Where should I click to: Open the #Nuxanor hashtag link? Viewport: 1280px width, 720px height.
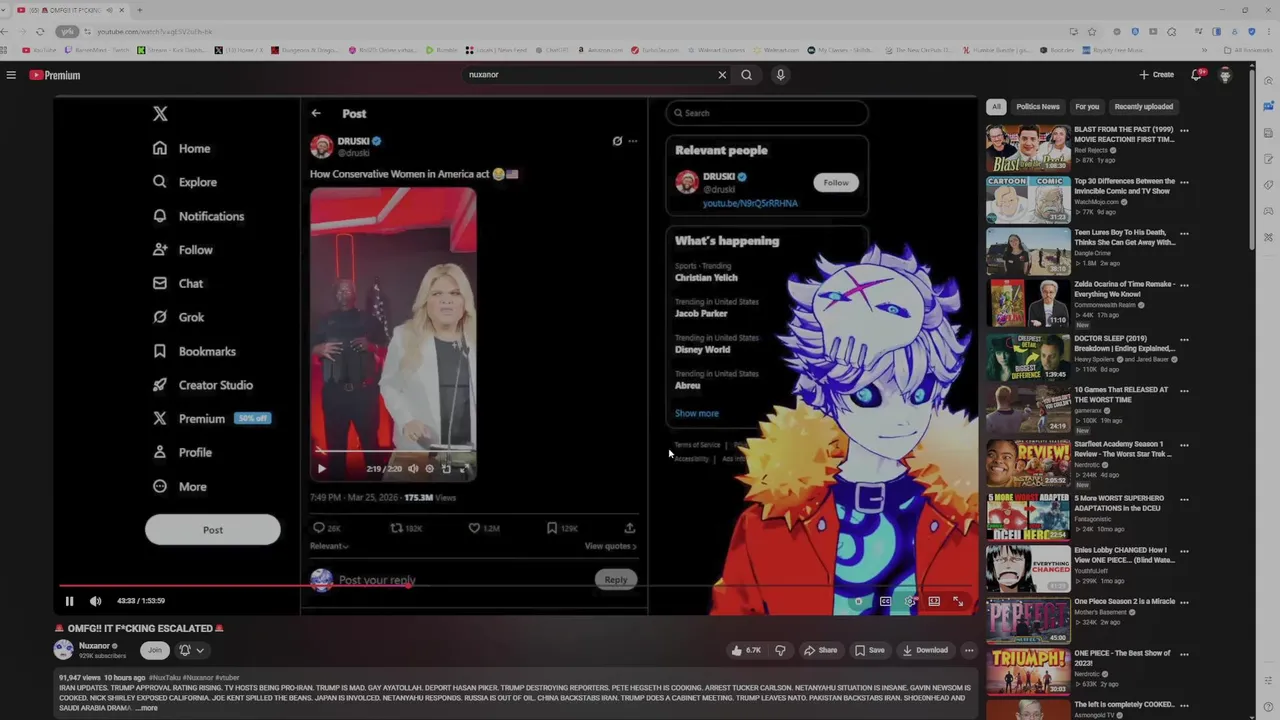coord(198,678)
